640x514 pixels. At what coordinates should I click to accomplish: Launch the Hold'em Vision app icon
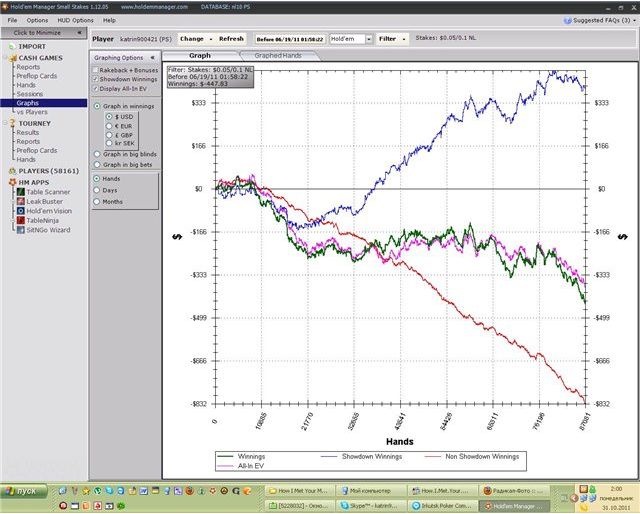(x=20, y=211)
